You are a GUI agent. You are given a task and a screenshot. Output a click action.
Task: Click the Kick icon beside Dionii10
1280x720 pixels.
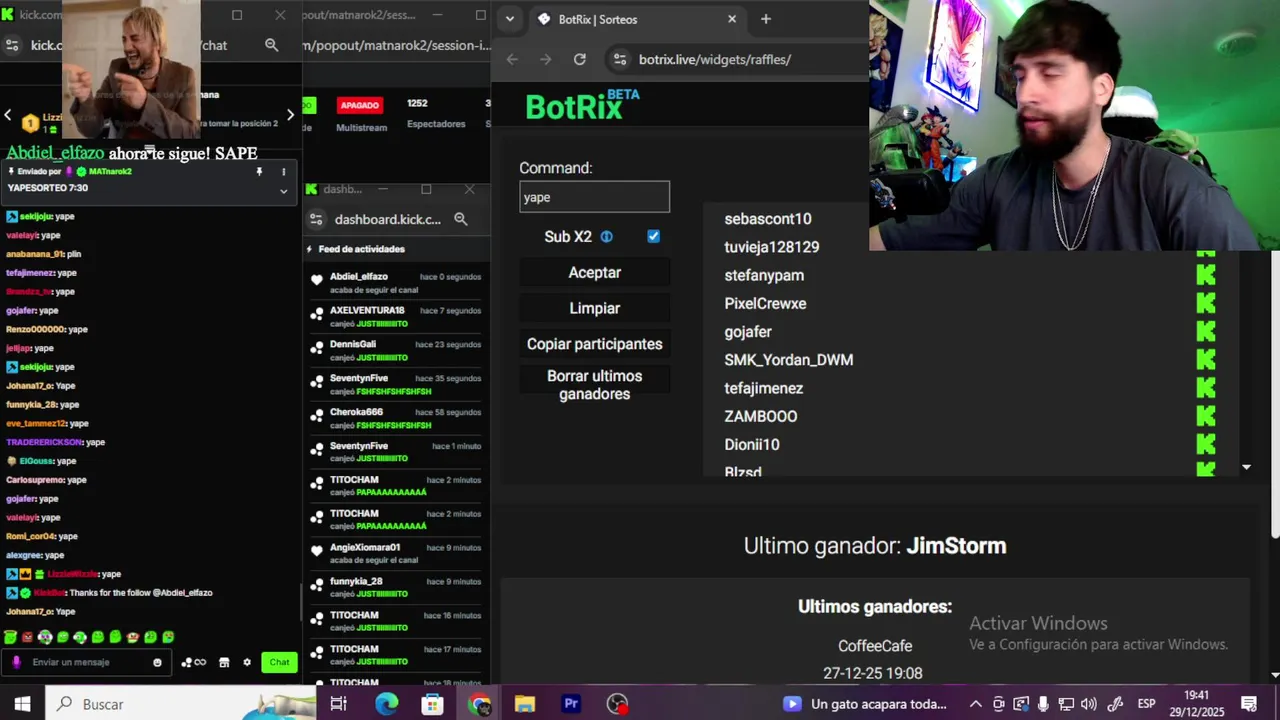coord(1206,444)
